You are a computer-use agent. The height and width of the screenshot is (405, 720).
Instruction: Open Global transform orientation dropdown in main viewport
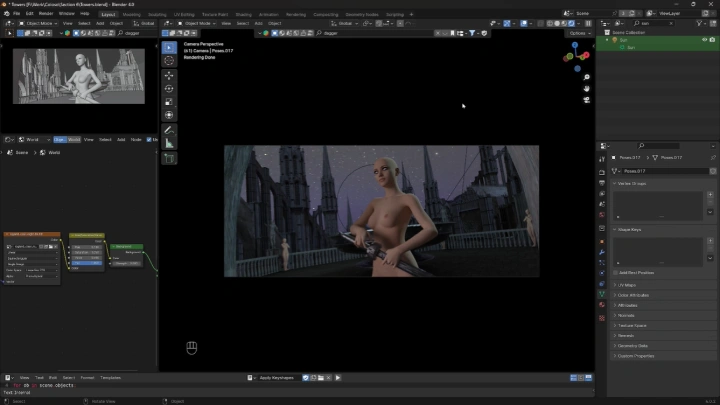pyautogui.click(x=345, y=23)
